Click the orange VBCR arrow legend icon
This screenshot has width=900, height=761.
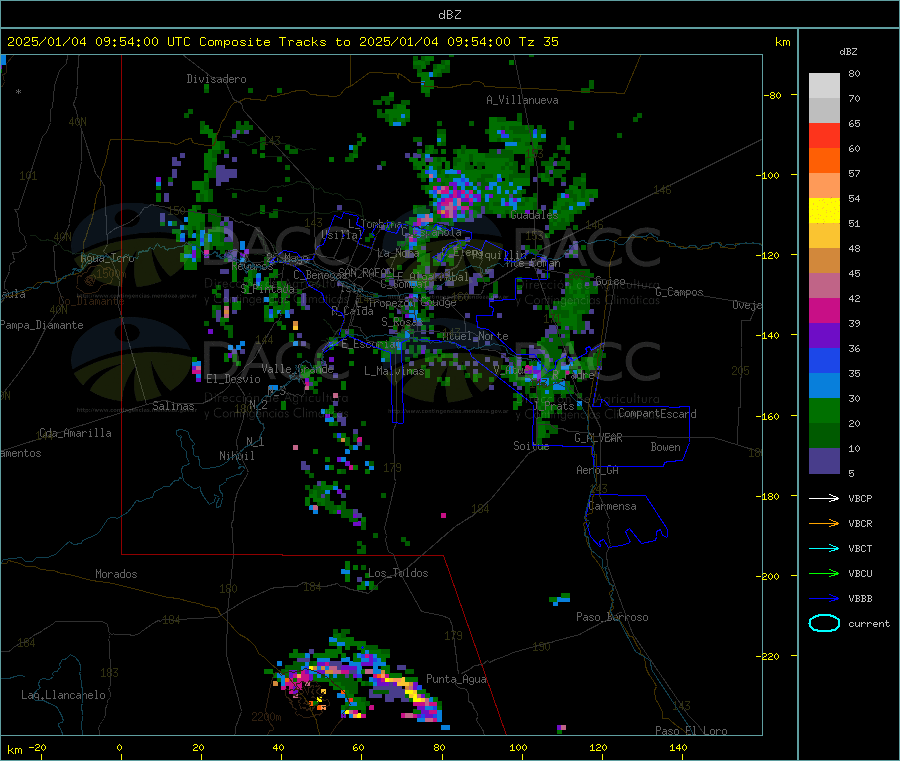point(824,523)
